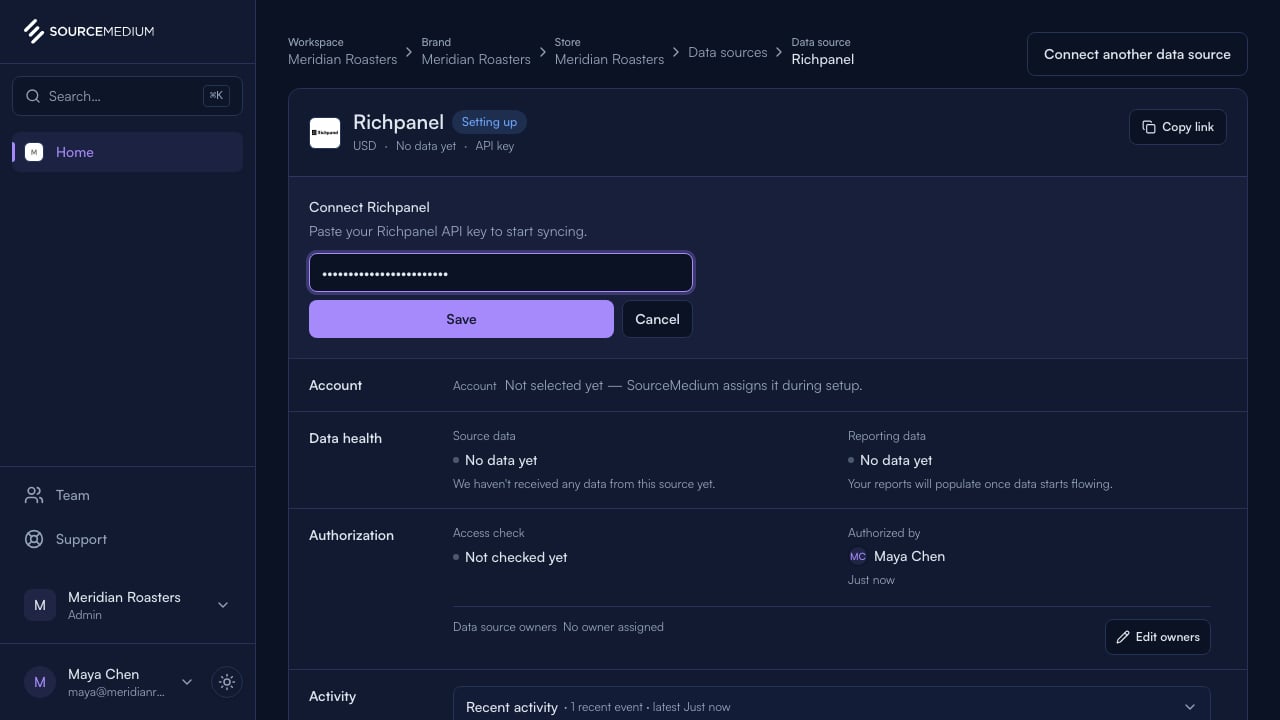Save the Richpanel API key
The image size is (1280, 720).
(x=461, y=319)
